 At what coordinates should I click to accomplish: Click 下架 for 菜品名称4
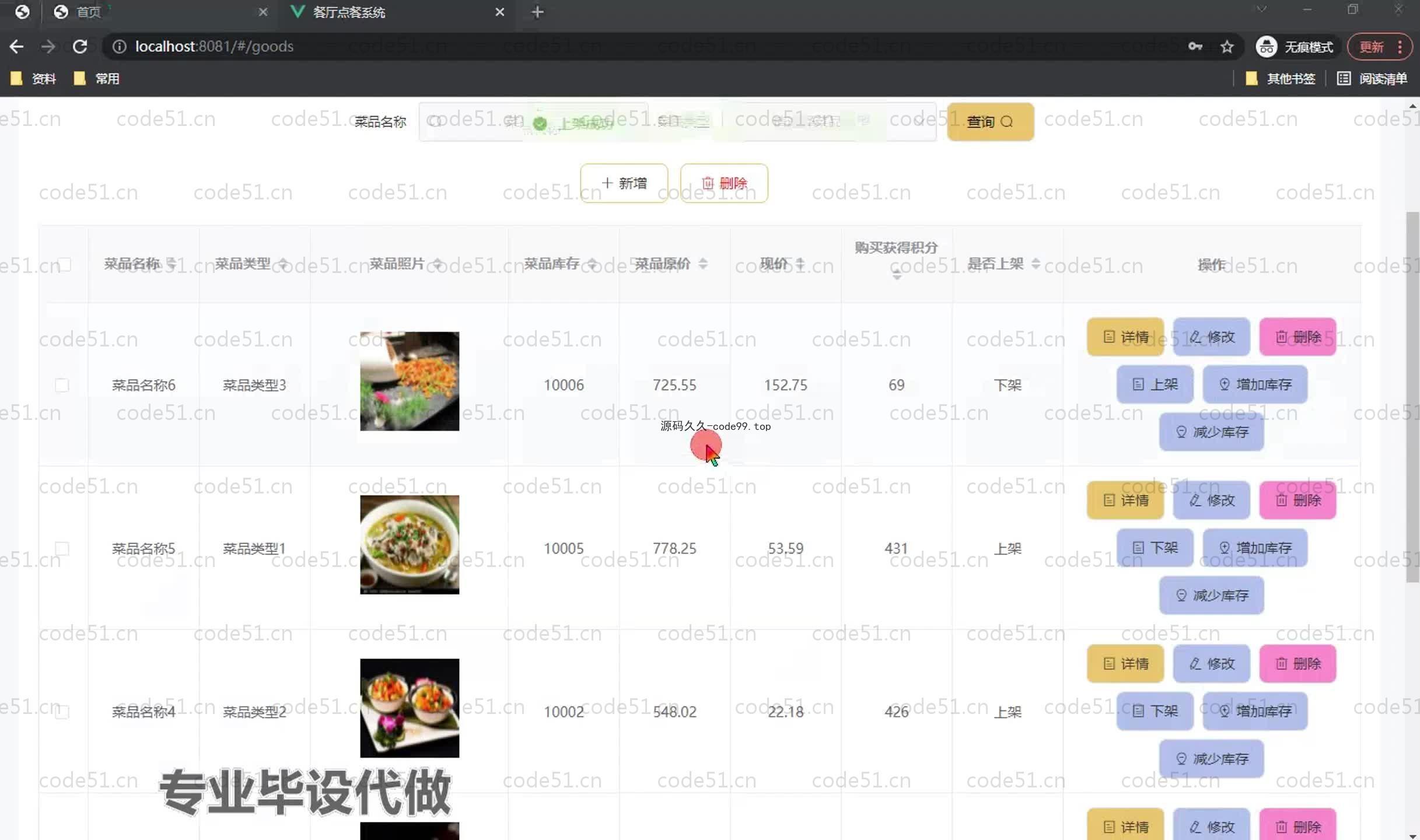pos(1155,711)
